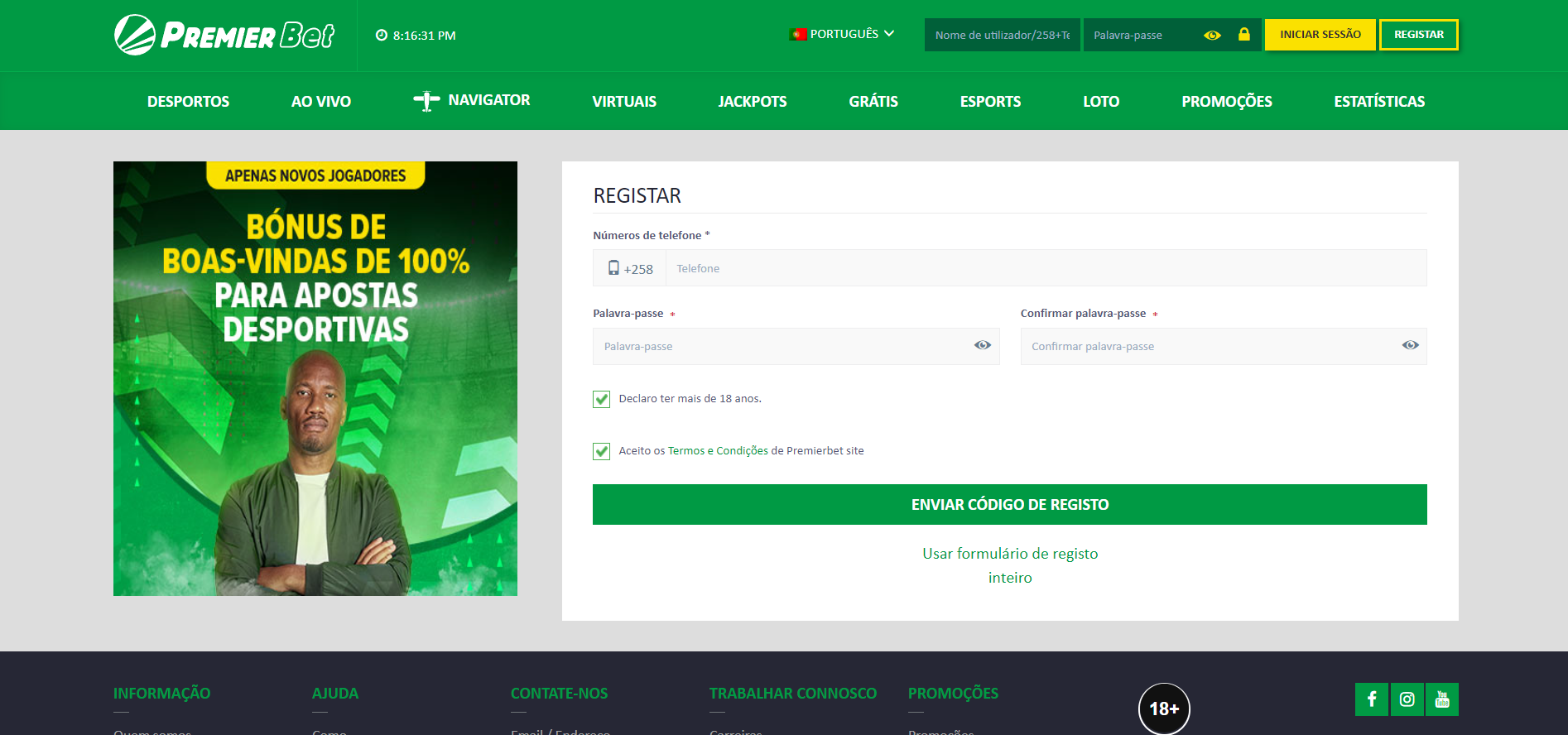Click the INICIAR SESSÃO button
The width and height of the screenshot is (1568, 735).
click(1320, 35)
